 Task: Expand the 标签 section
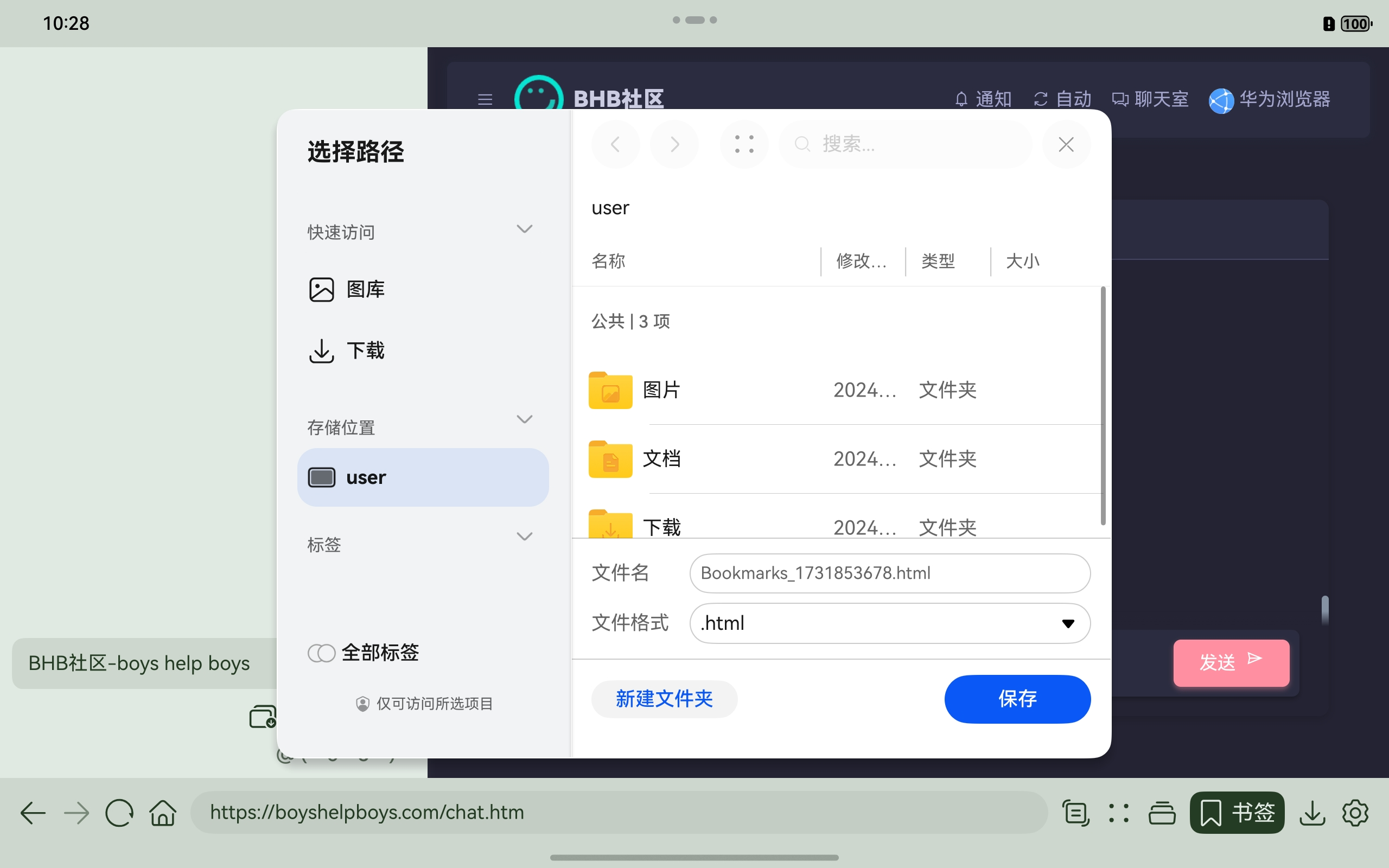pyautogui.click(x=525, y=536)
